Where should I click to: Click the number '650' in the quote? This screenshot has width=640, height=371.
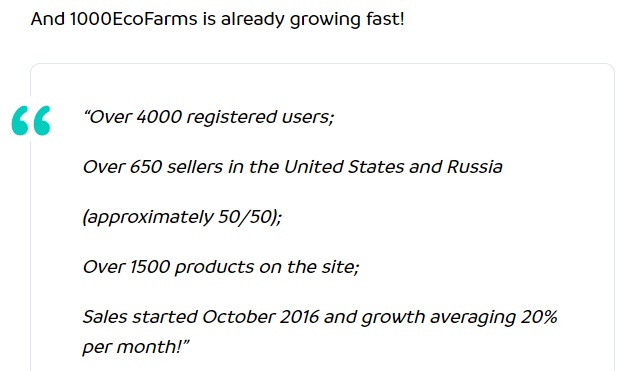pyautogui.click(x=146, y=167)
